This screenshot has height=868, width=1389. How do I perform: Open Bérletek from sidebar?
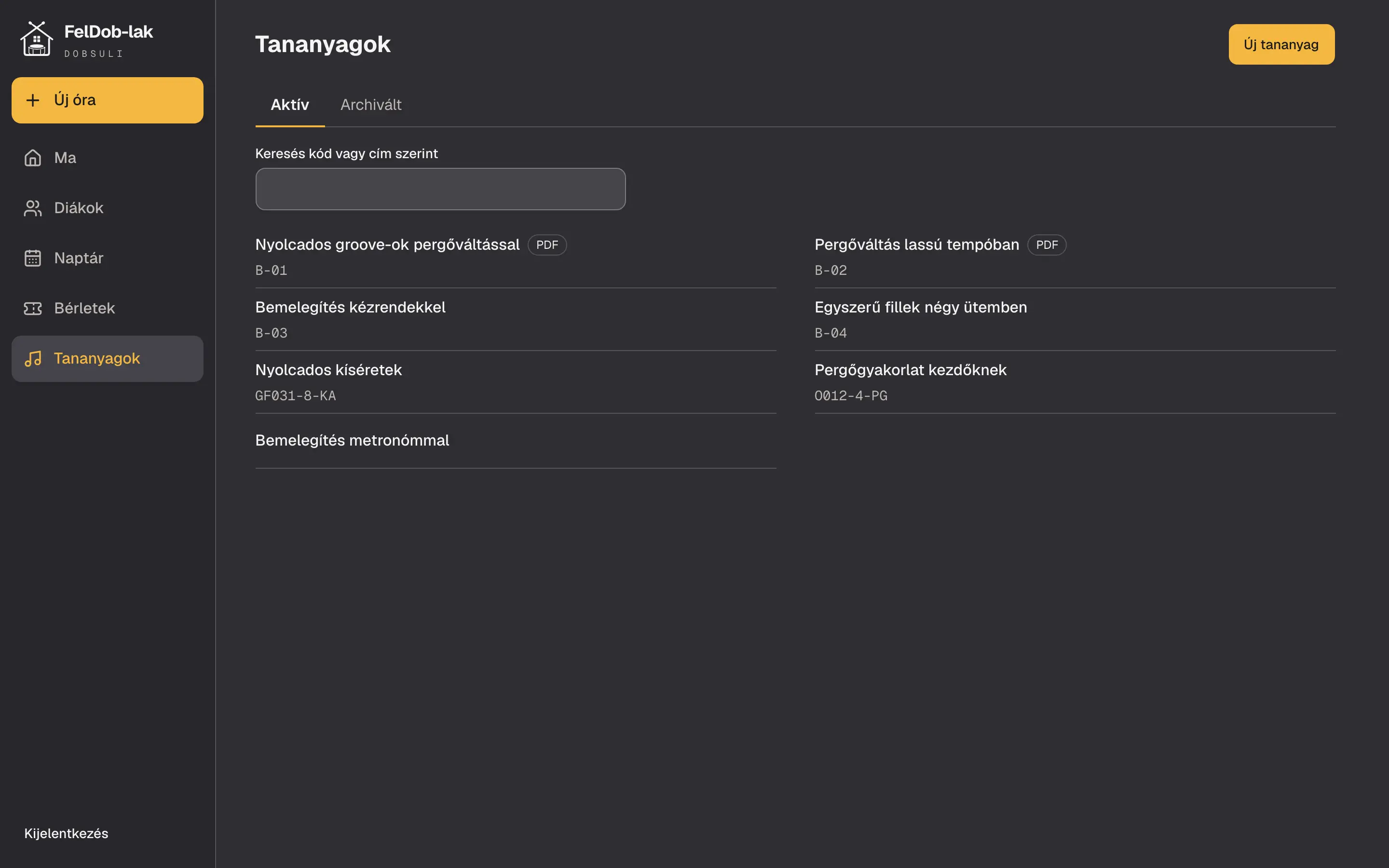(108, 308)
